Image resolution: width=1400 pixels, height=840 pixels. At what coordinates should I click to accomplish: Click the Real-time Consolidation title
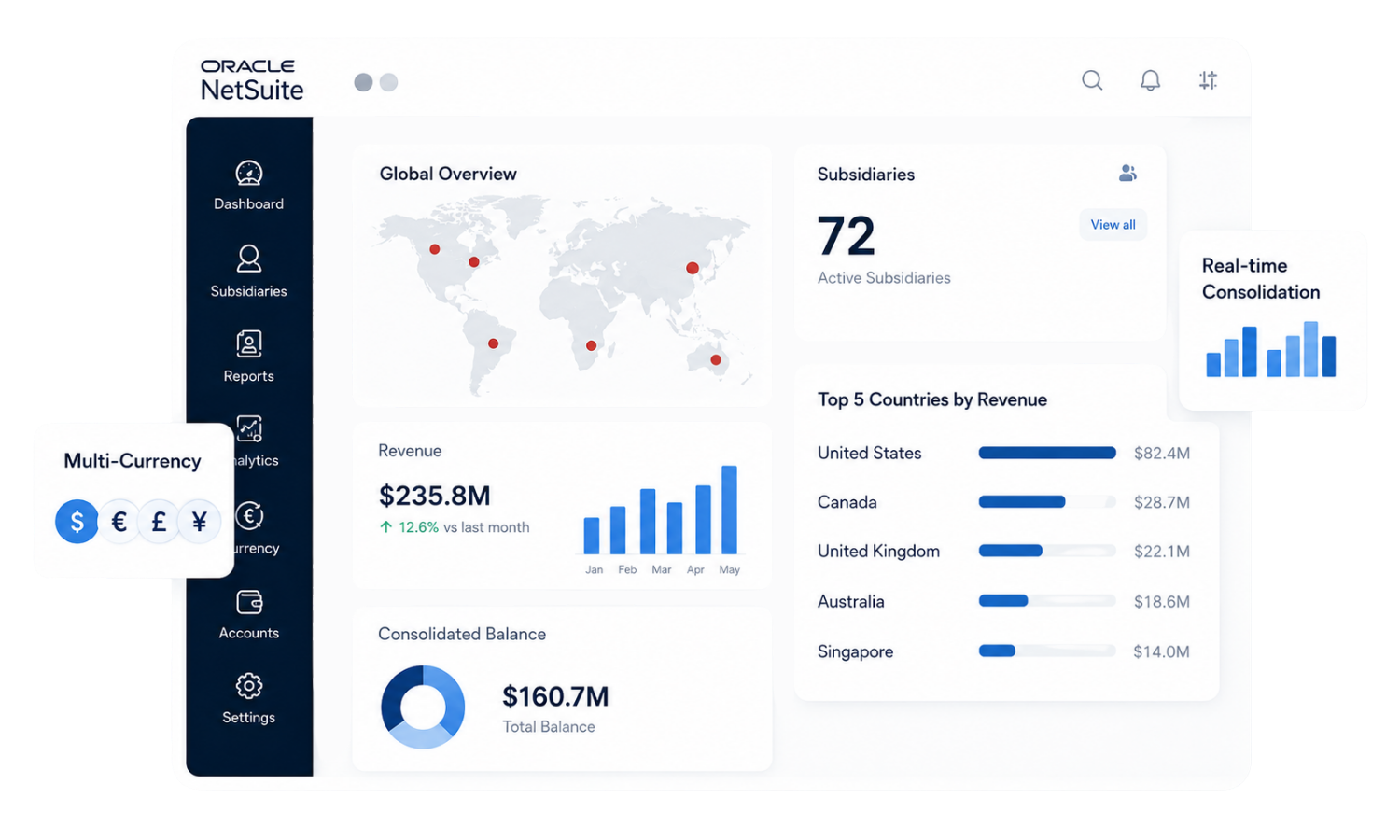pos(1261,278)
